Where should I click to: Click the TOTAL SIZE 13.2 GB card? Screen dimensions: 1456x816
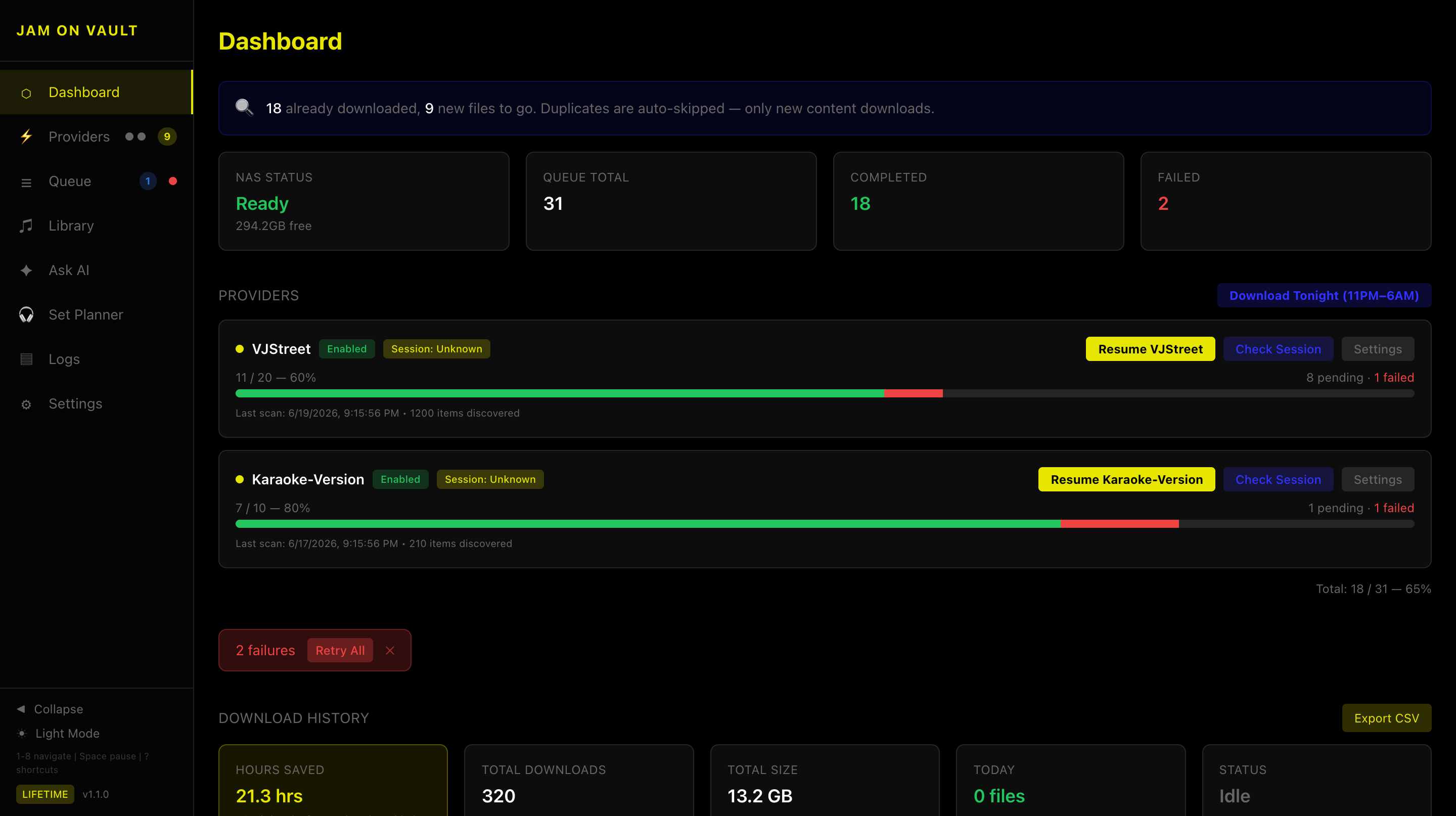pyautogui.click(x=825, y=781)
